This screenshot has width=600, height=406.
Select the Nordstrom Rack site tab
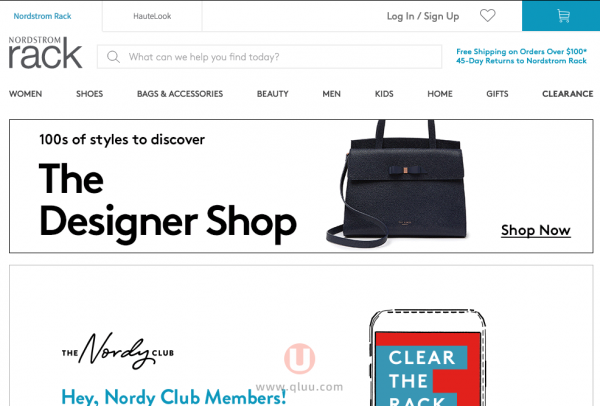click(42, 16)
